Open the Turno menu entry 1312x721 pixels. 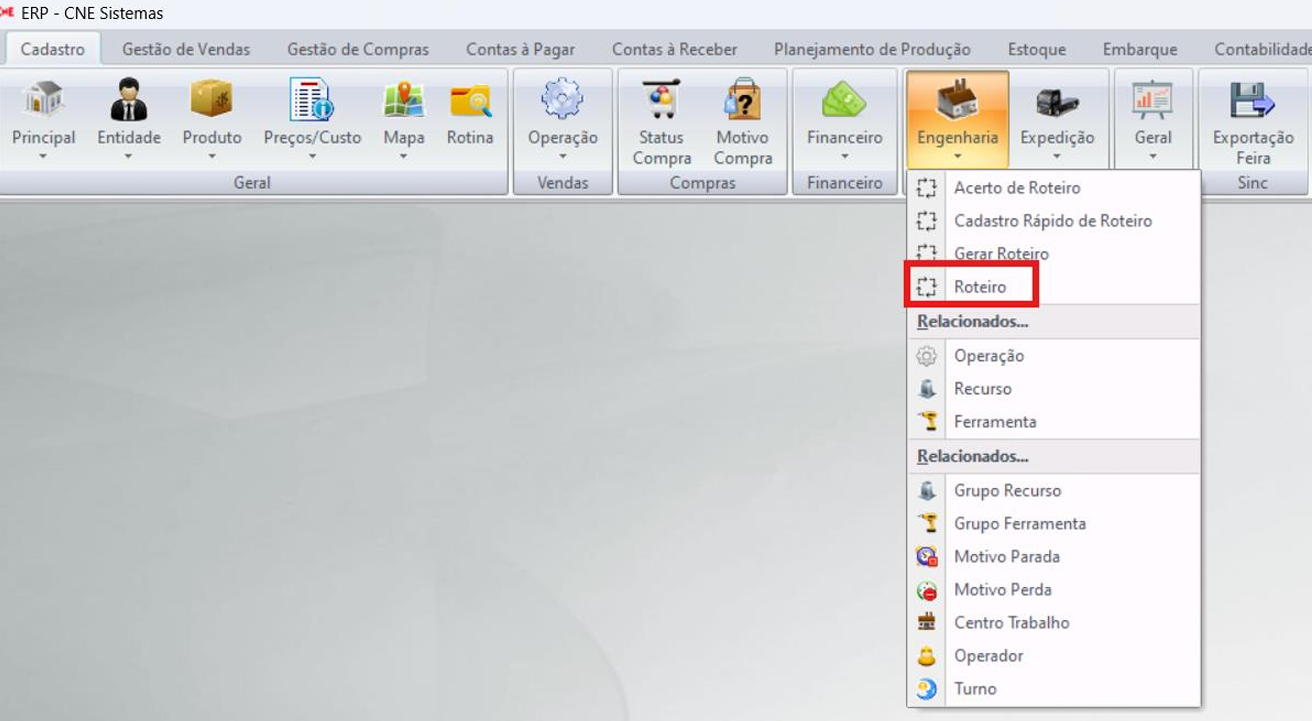974,689
